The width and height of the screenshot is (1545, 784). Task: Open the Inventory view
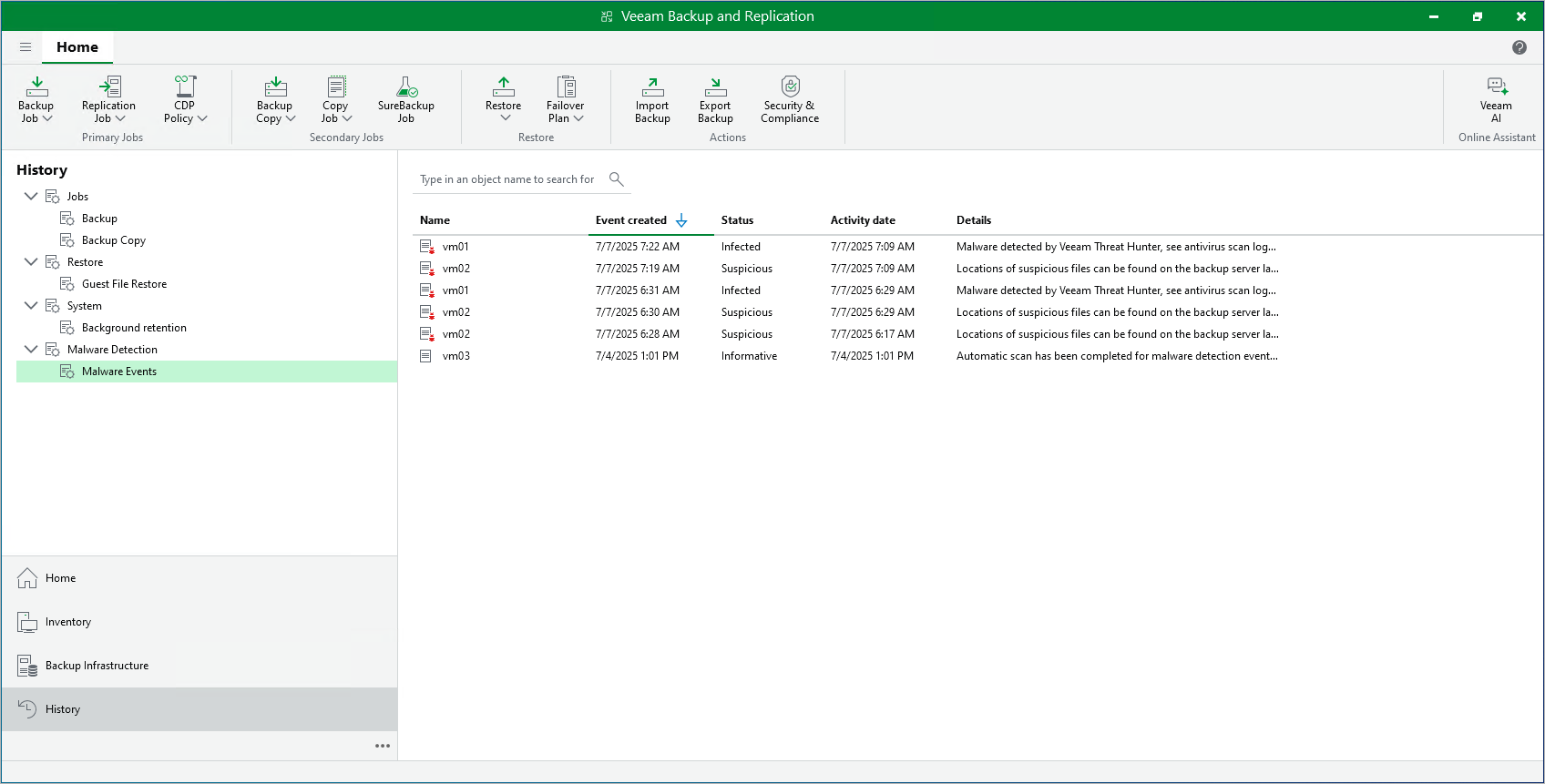pos(68,622)
